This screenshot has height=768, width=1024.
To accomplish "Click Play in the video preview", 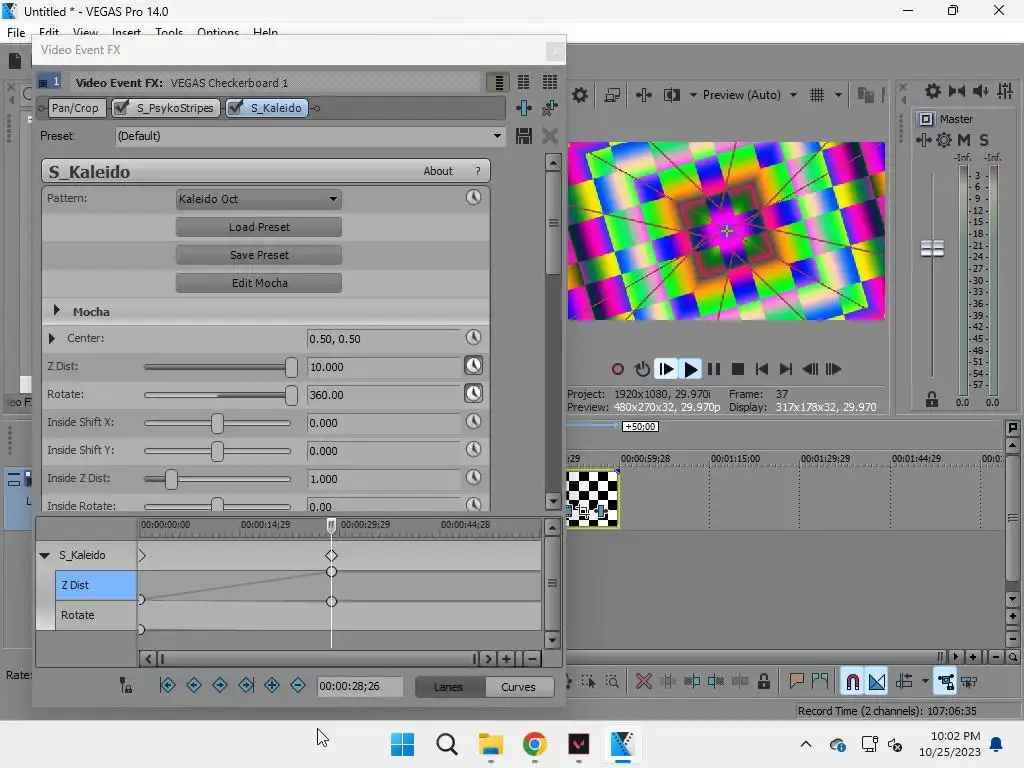I will tap(690, 370).
